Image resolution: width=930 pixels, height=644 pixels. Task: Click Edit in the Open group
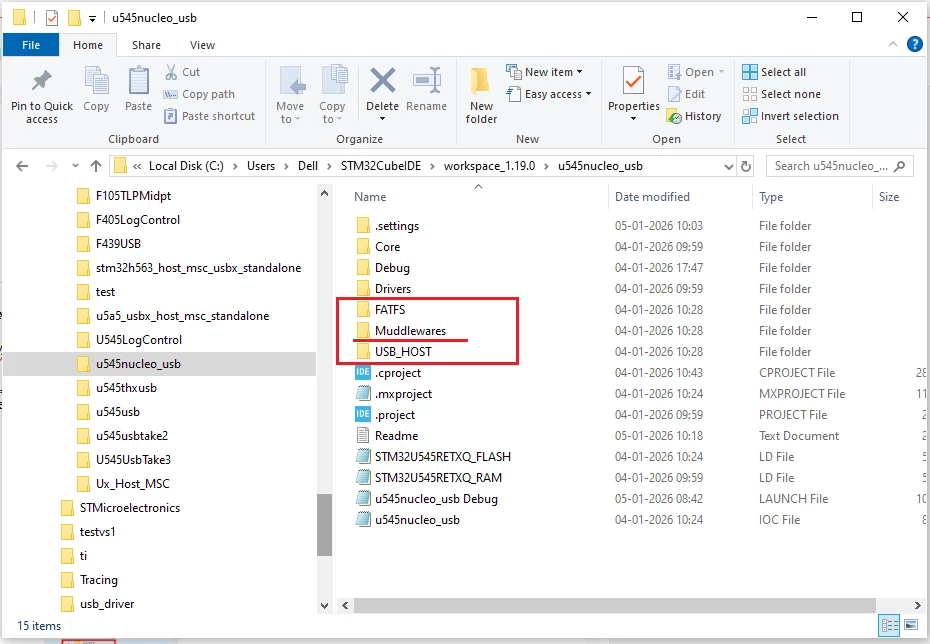click(x=687, y=94)
